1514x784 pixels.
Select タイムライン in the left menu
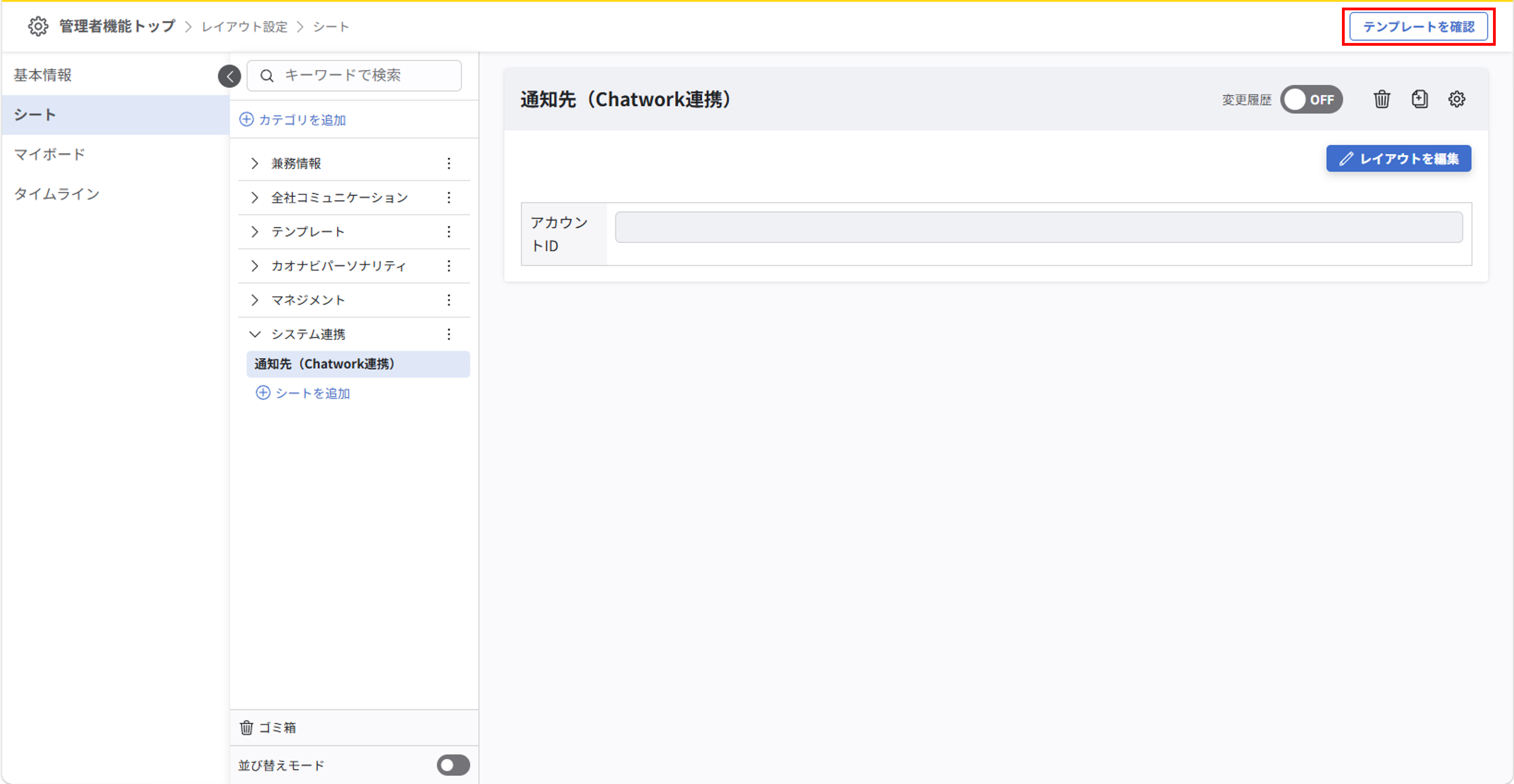coord(115,193)
